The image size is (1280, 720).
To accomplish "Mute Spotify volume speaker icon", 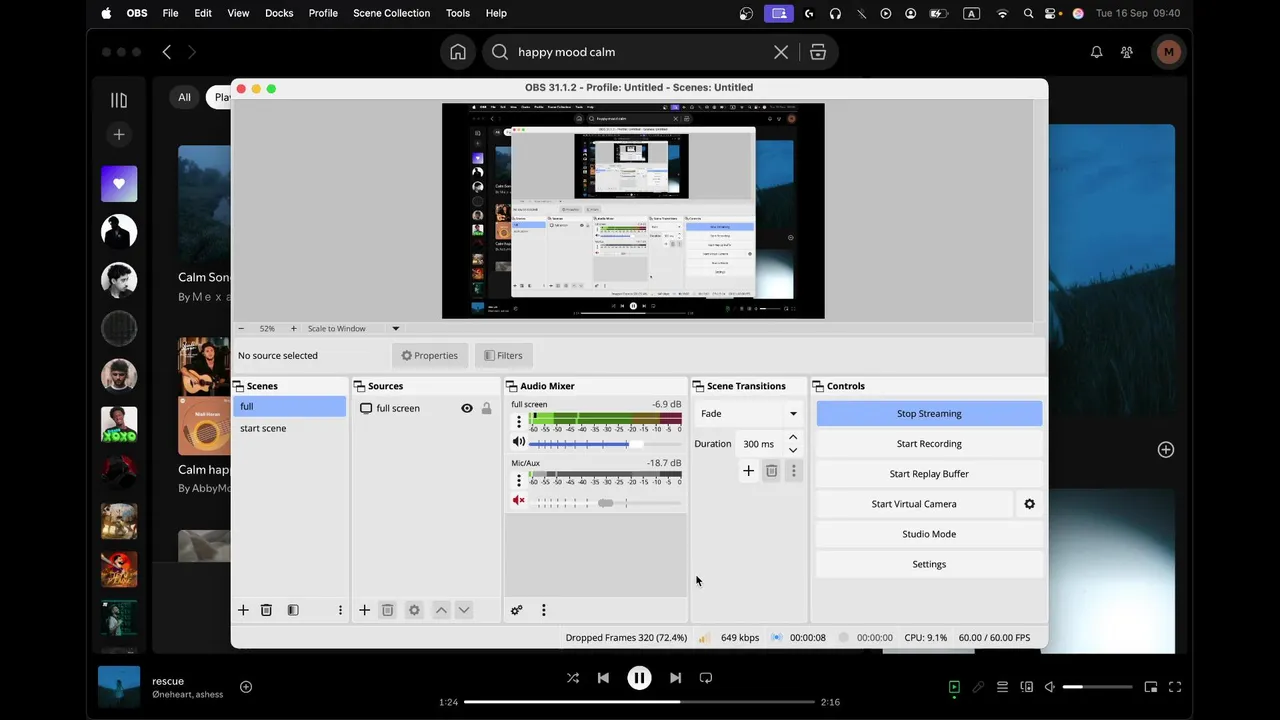I will [1050, 687].
